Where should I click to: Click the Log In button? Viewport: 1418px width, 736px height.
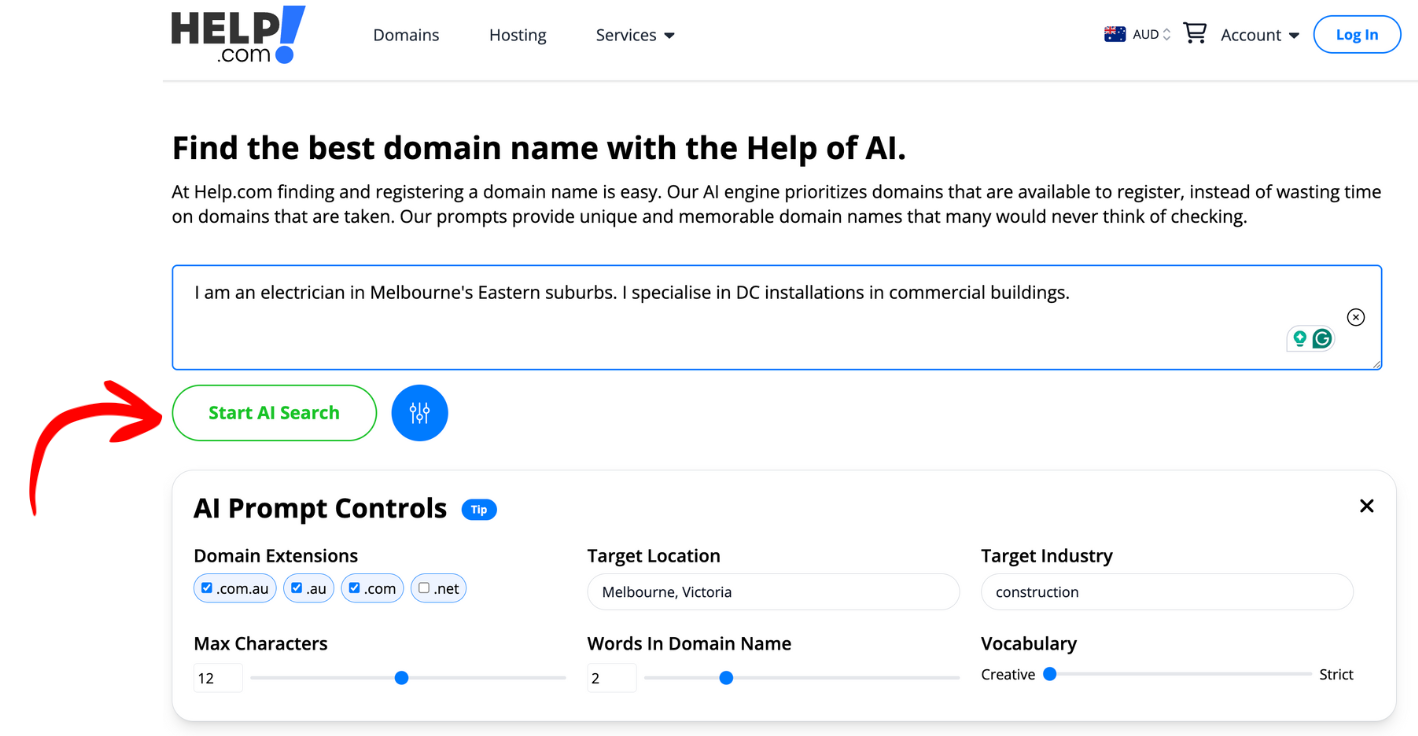pos(1356,35)
